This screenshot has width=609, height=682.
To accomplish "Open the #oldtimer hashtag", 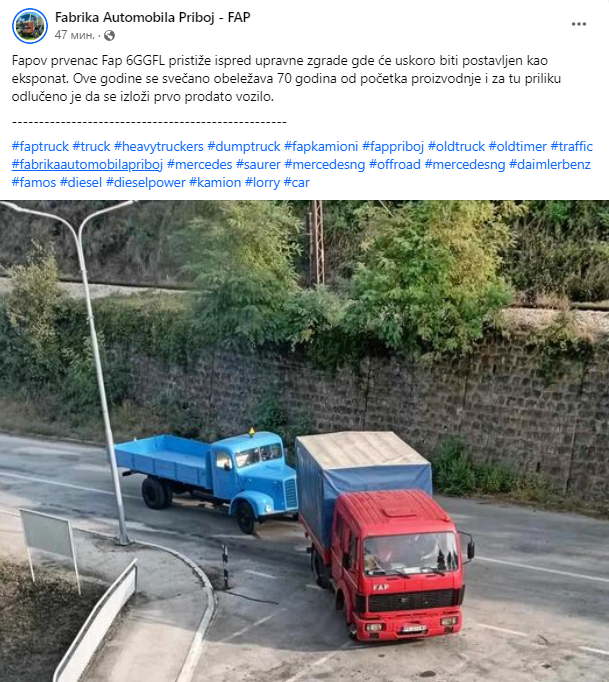I will pos(517,147).
